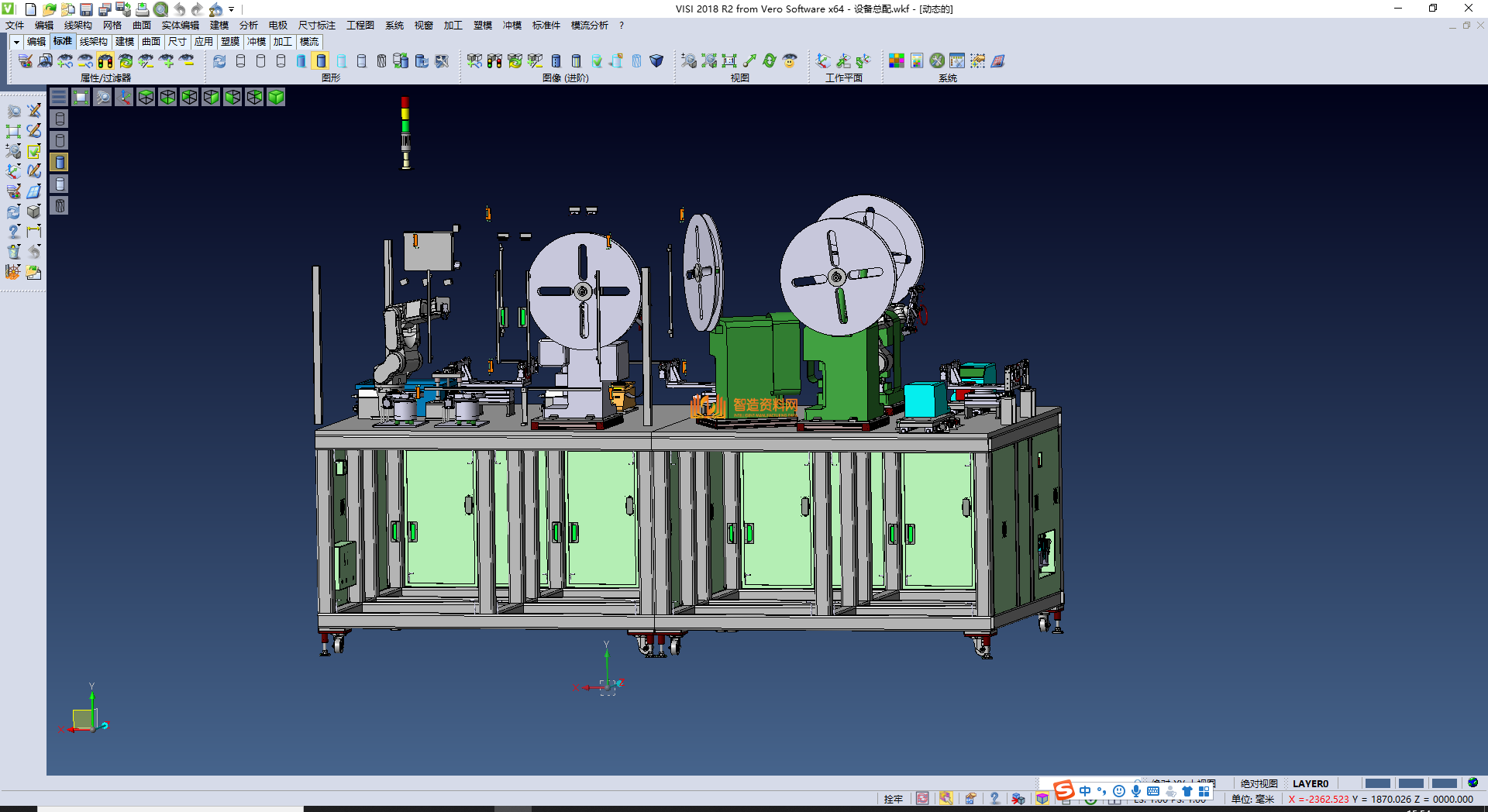Viewport: 1488px width, 812px height.
Task: Open the viewport list menu button
Action: 59,97
